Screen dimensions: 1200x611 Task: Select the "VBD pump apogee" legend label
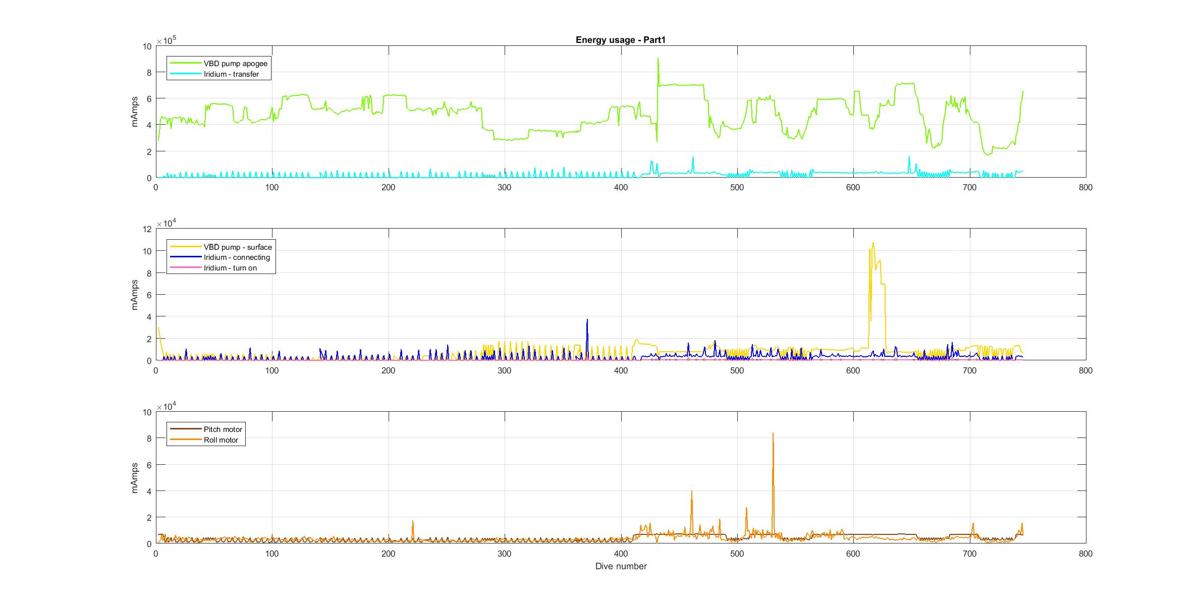click(235, 63)
